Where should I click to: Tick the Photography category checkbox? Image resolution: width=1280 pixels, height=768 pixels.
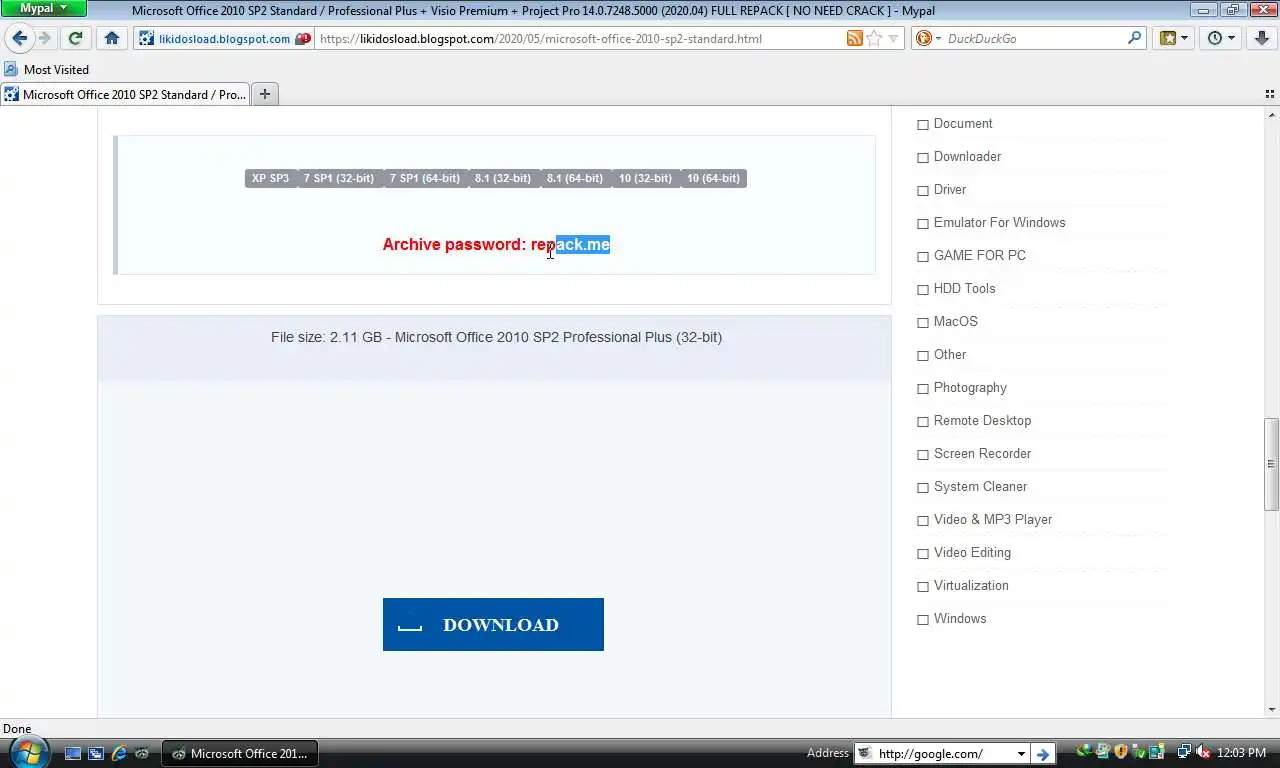click(x=923, y=389)
